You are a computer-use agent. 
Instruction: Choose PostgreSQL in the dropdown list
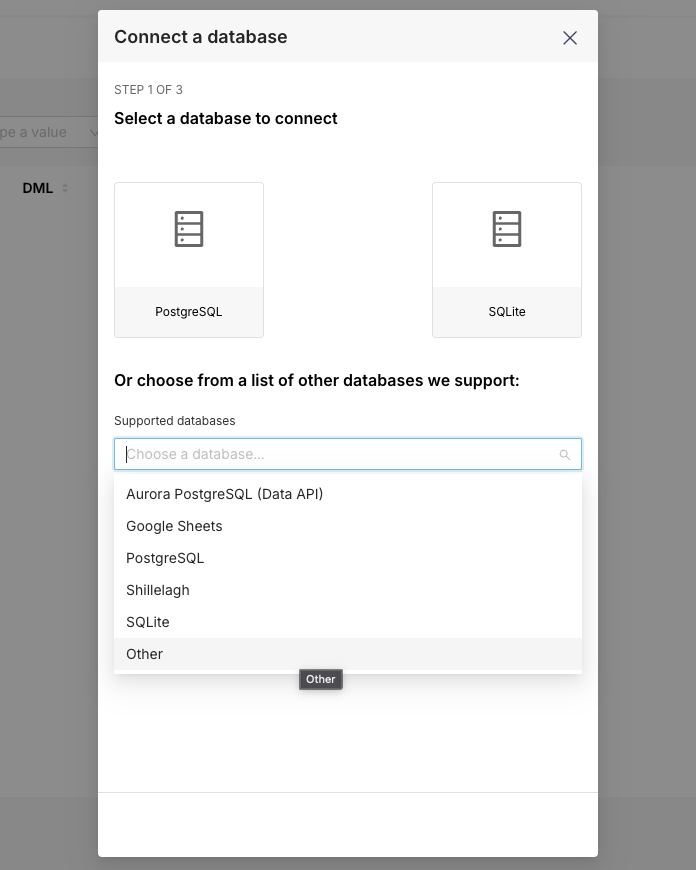pos(165,558)
